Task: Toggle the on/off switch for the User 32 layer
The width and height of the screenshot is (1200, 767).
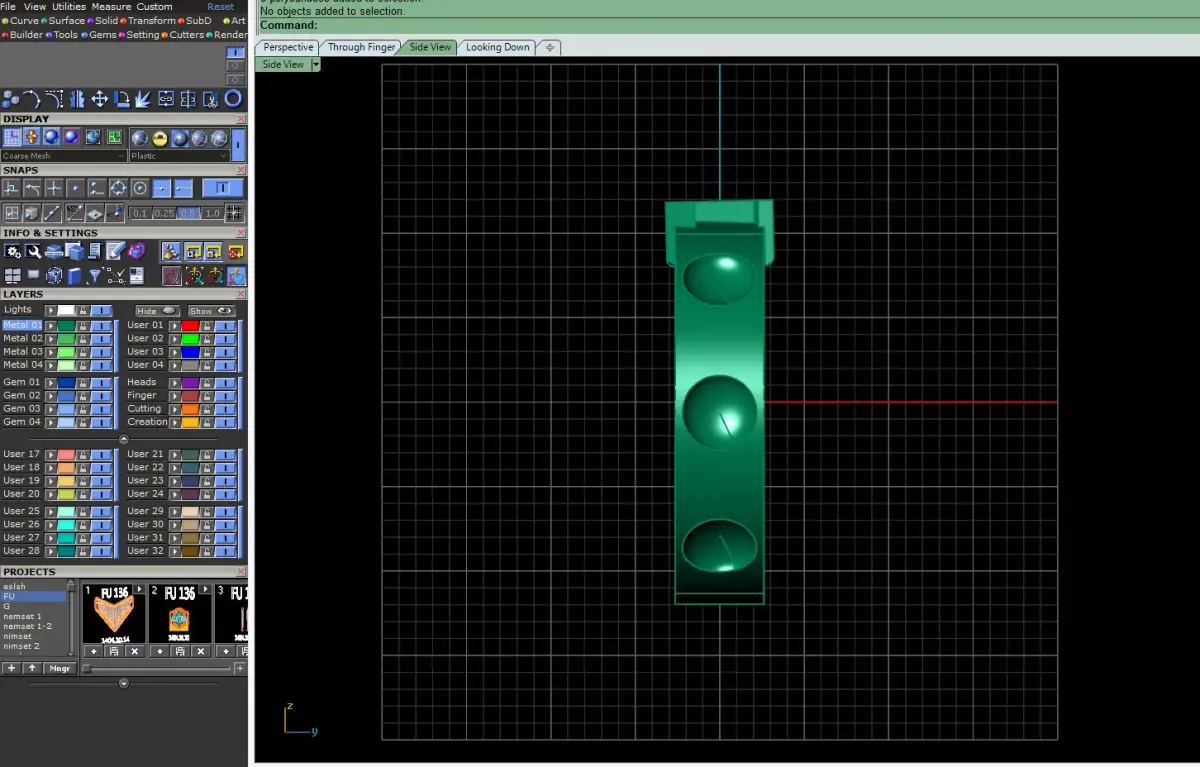Action: (x=225, y=551)
